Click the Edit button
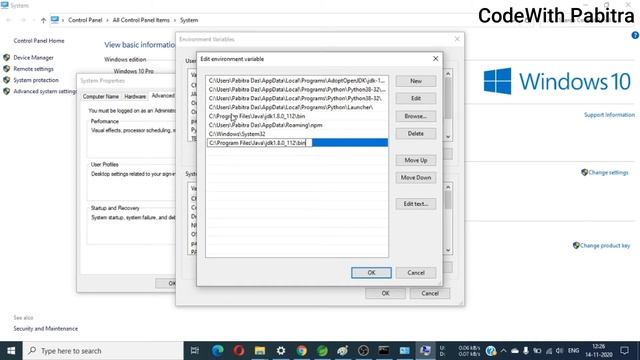This screenshot has width=640, height=360. 416,98
